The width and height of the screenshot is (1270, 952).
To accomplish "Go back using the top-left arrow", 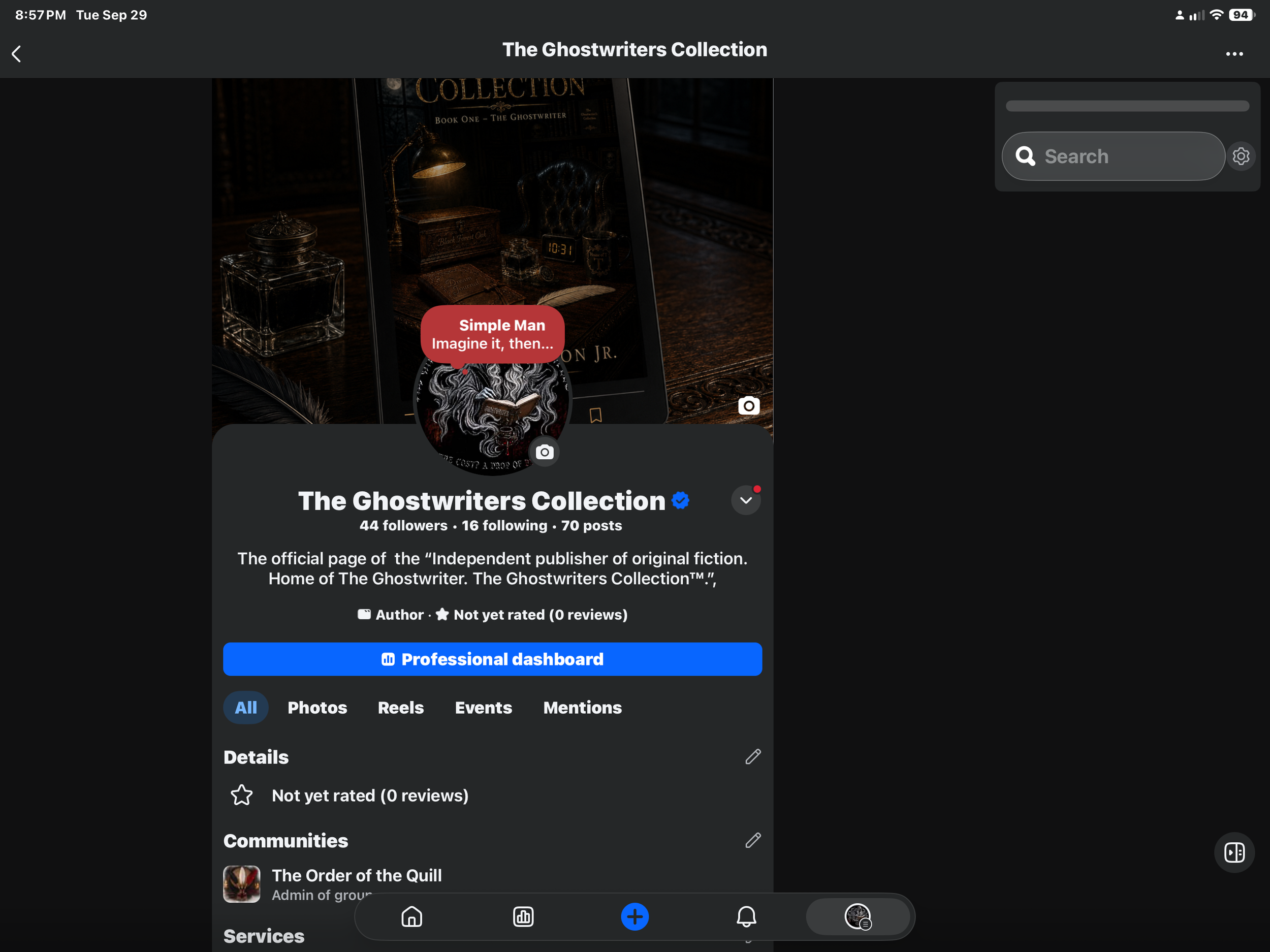I will pos(17,54).
